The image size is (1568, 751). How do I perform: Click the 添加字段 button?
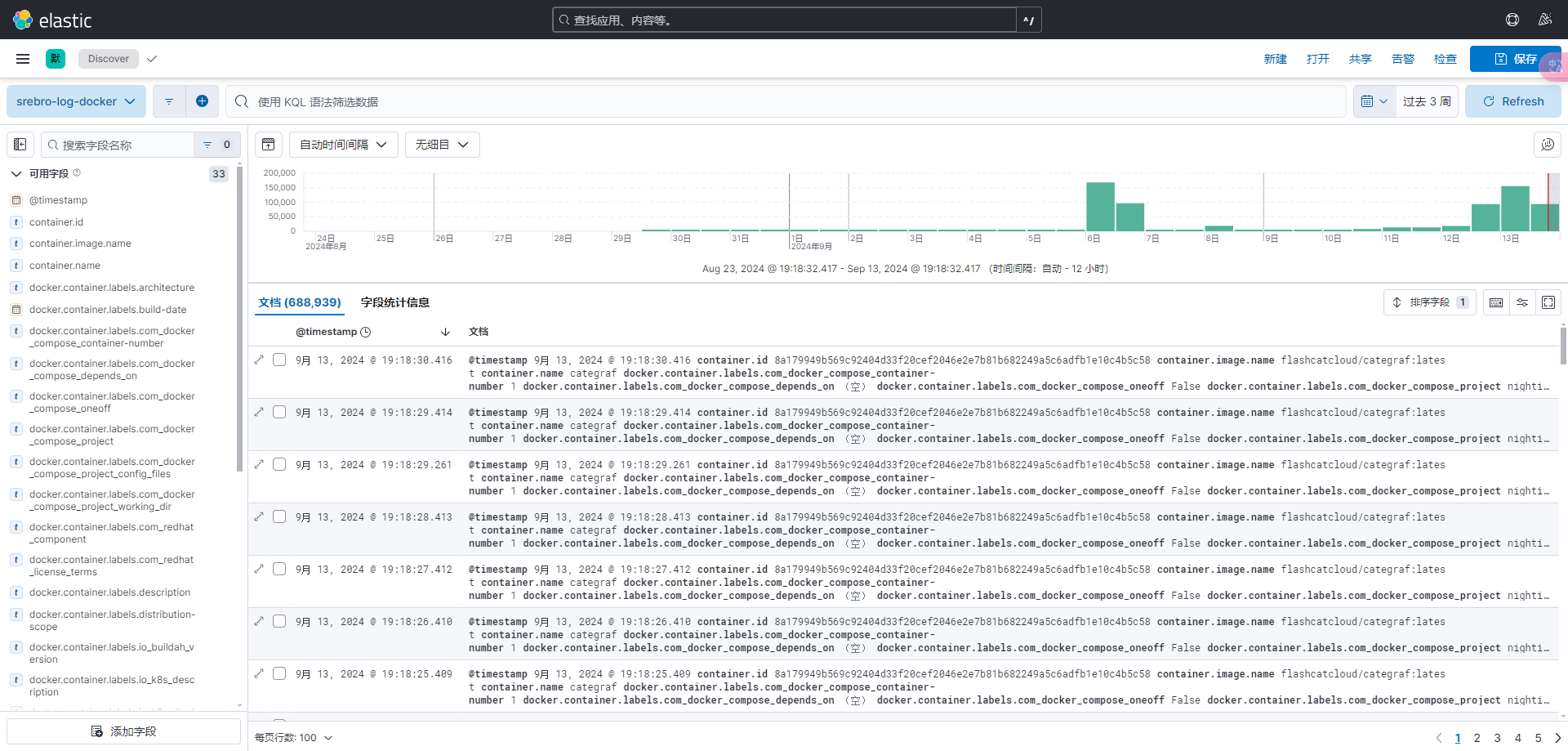point(124,731)
